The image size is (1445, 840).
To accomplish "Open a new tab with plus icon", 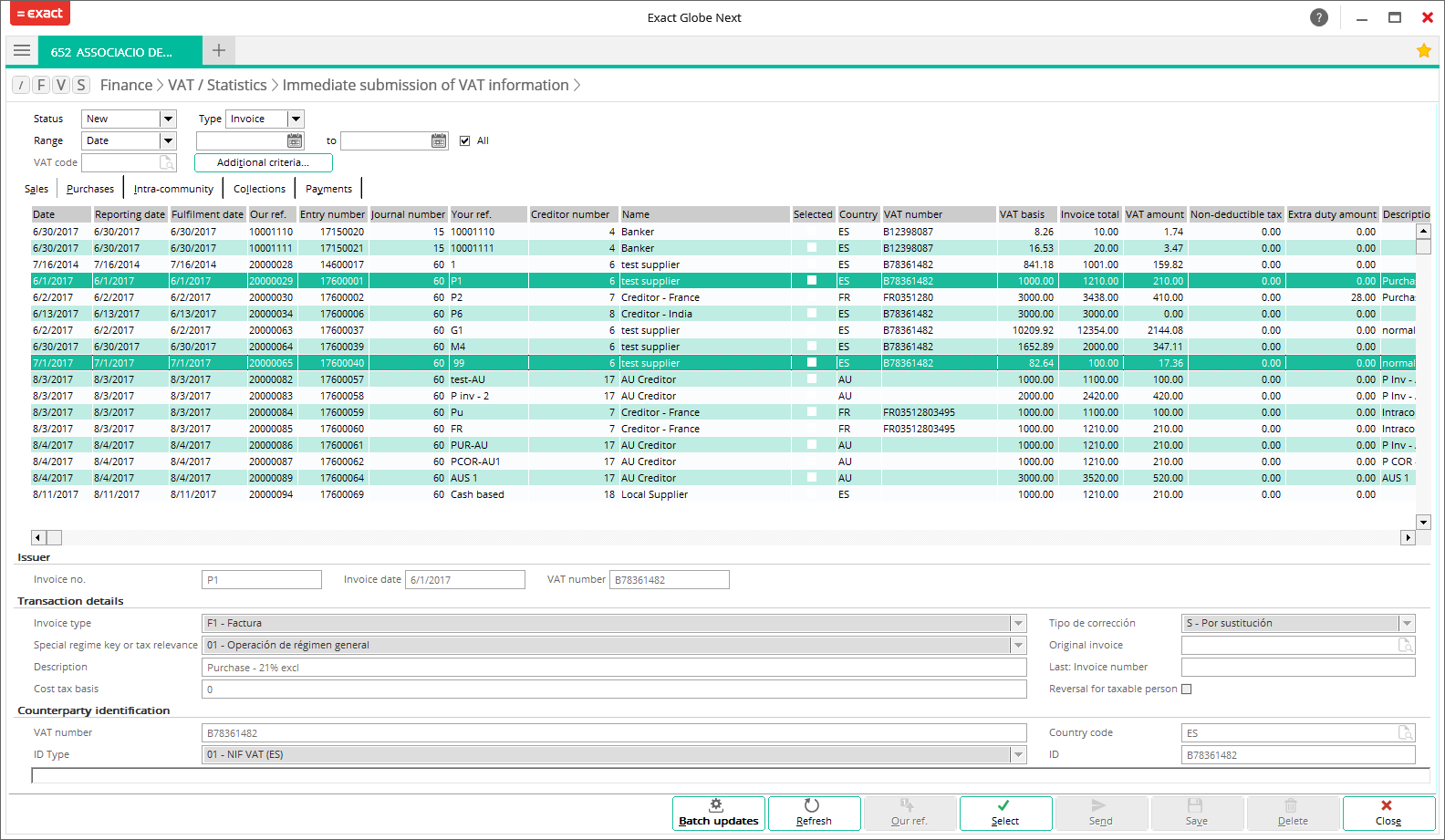I will pyautogui.click(x=219, y=51).
